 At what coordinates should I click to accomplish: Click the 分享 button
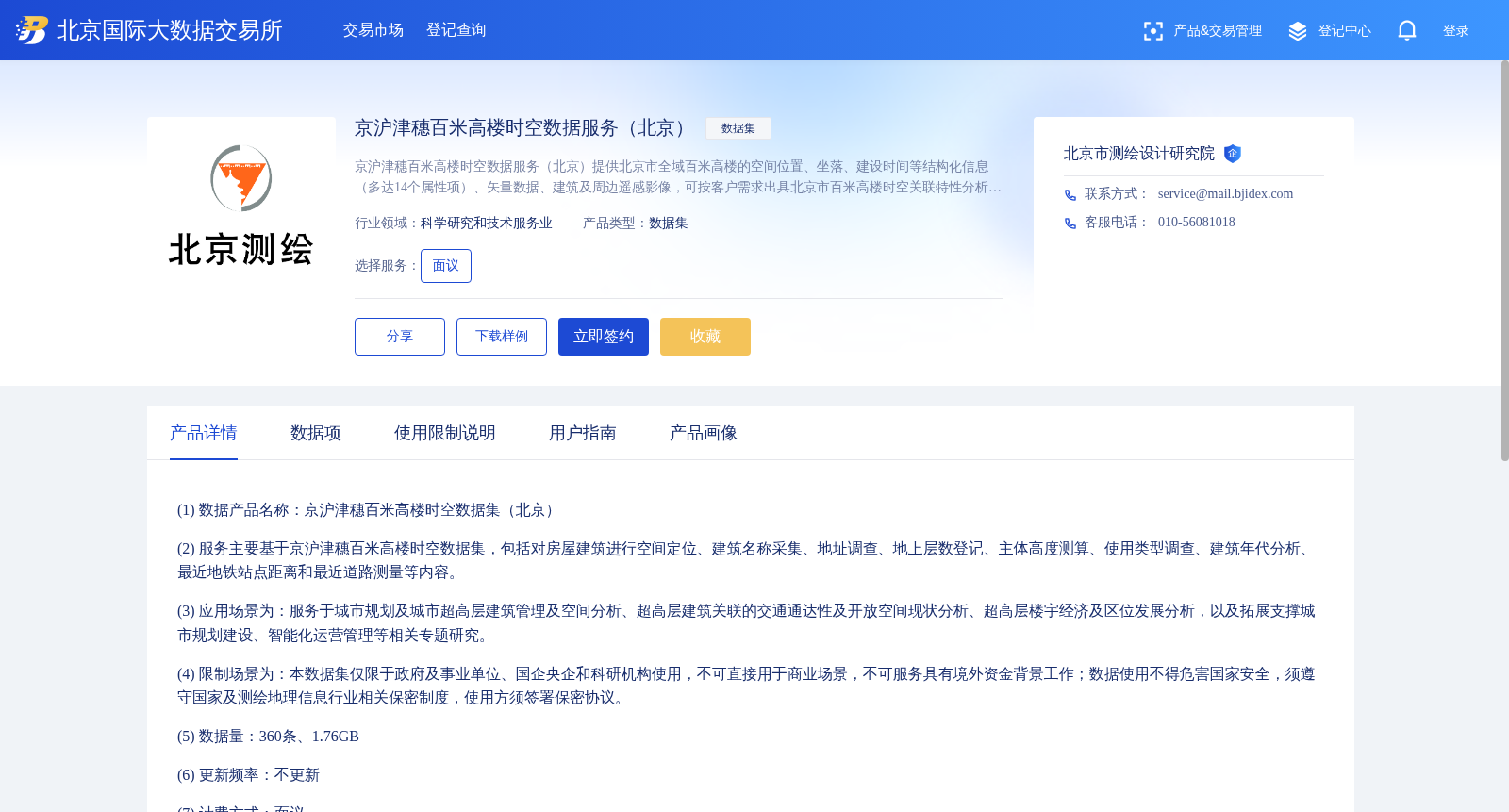[x=400, y=337]
